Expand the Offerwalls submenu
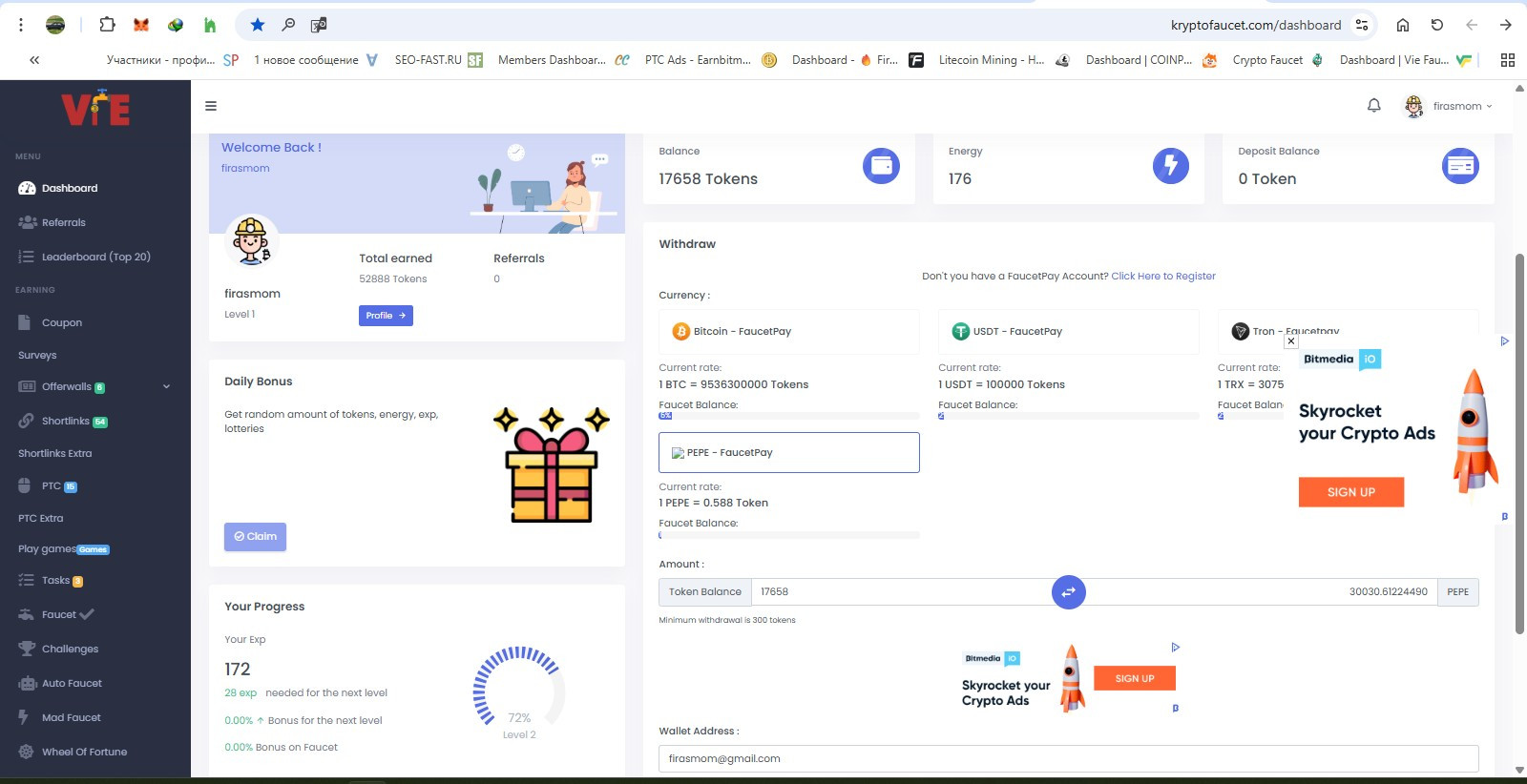Viewport: 1527px width, 784px height. point(94,386)
